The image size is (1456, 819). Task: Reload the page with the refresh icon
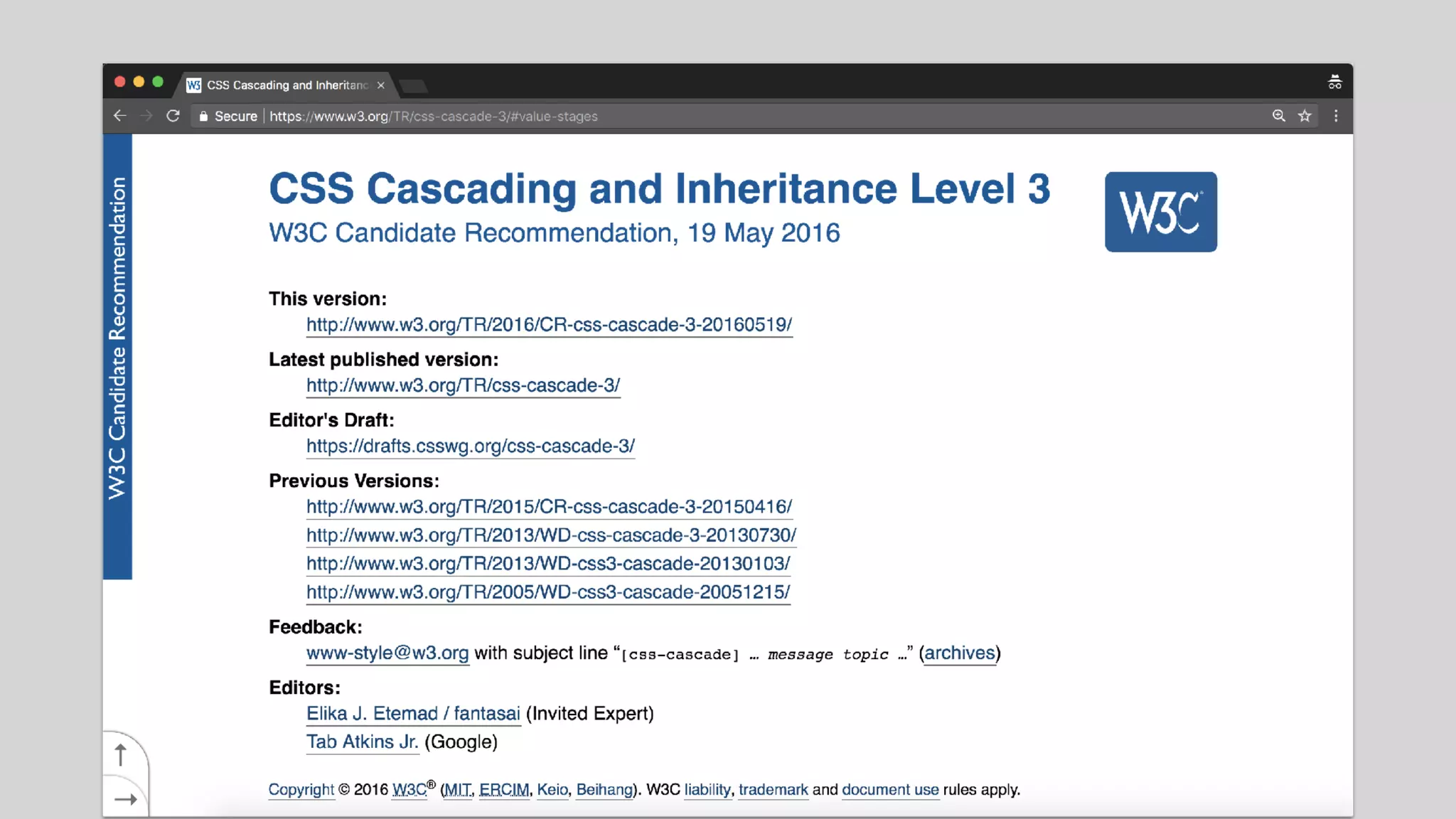click(x=173, y=116)
